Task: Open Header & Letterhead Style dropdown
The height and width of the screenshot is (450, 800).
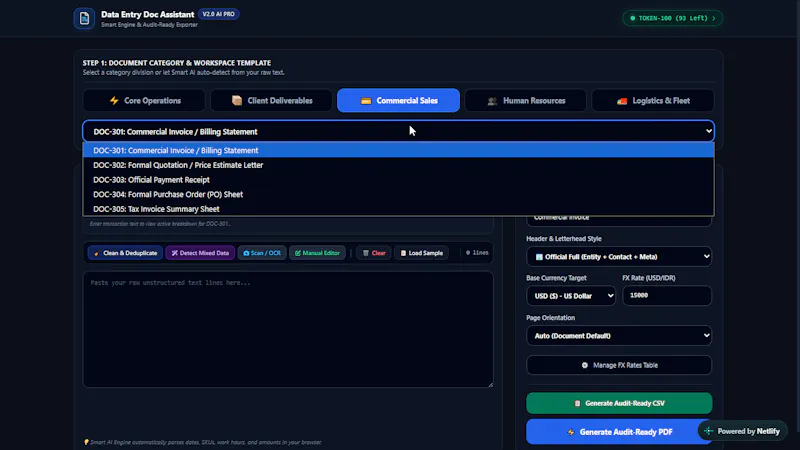Action: coord(619,257)
